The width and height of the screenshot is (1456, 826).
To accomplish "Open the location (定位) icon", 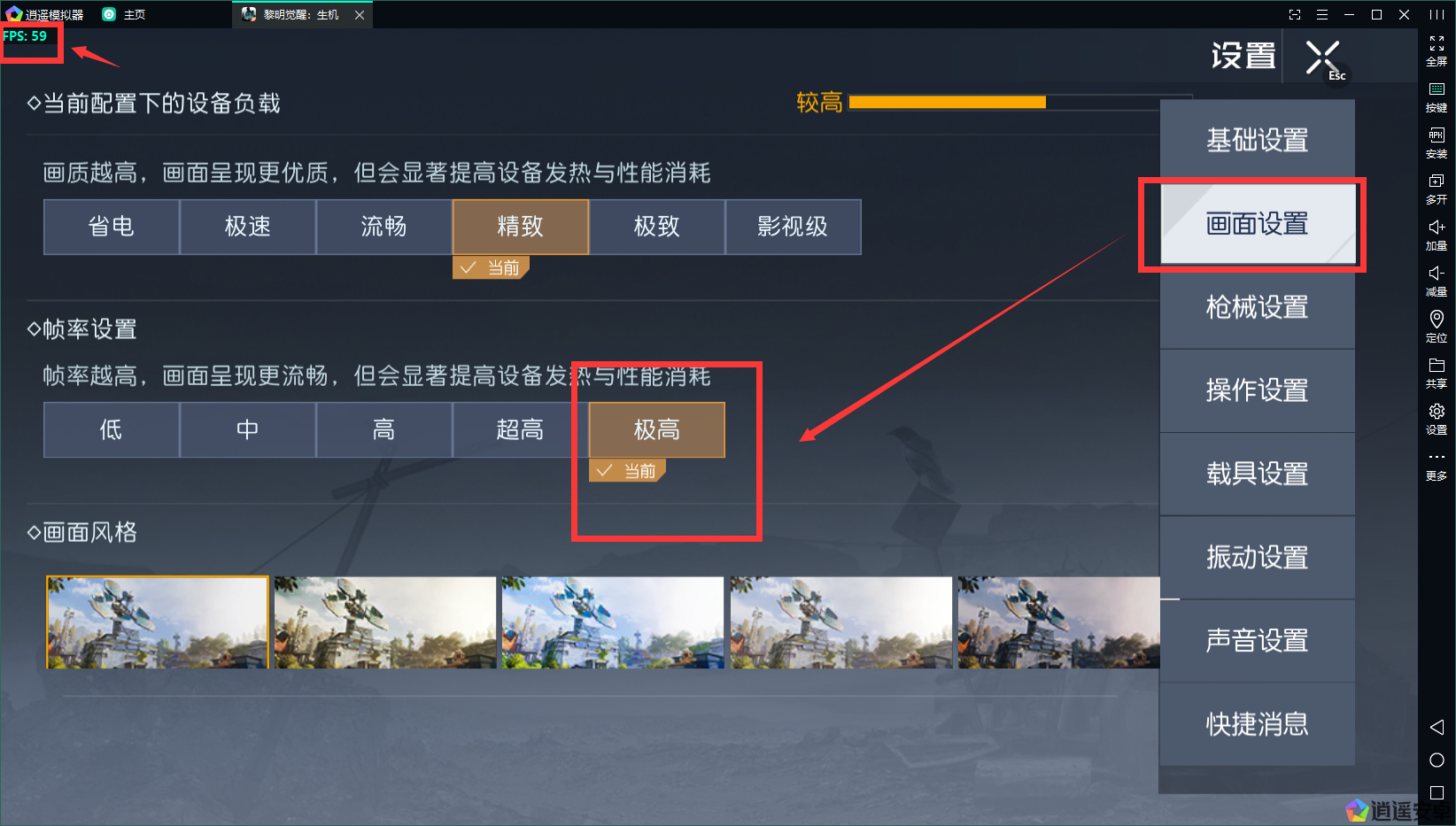I will [x=1437, y=327].
